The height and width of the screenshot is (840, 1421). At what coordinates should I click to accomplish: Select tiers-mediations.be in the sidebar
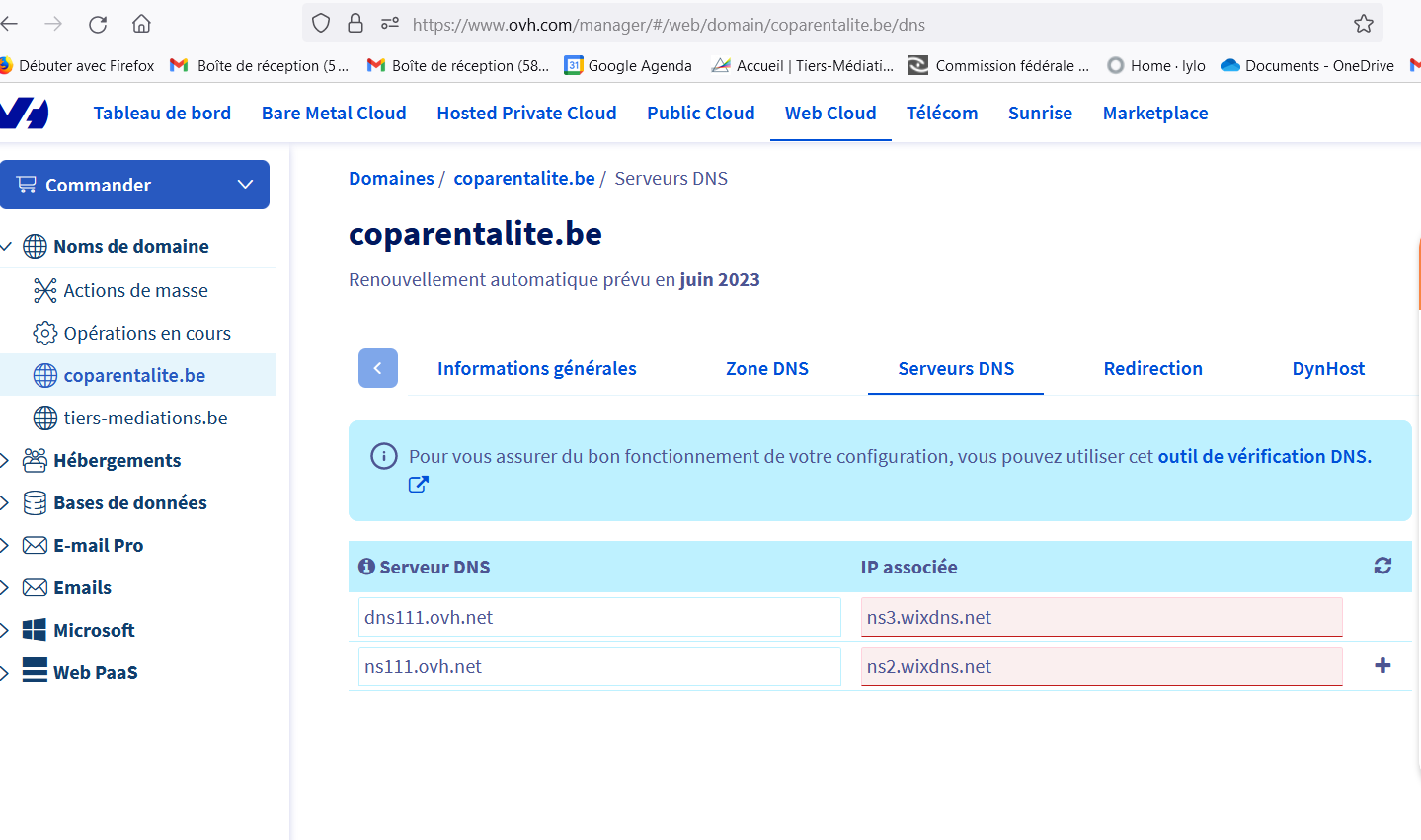click(x=145, y=418)
